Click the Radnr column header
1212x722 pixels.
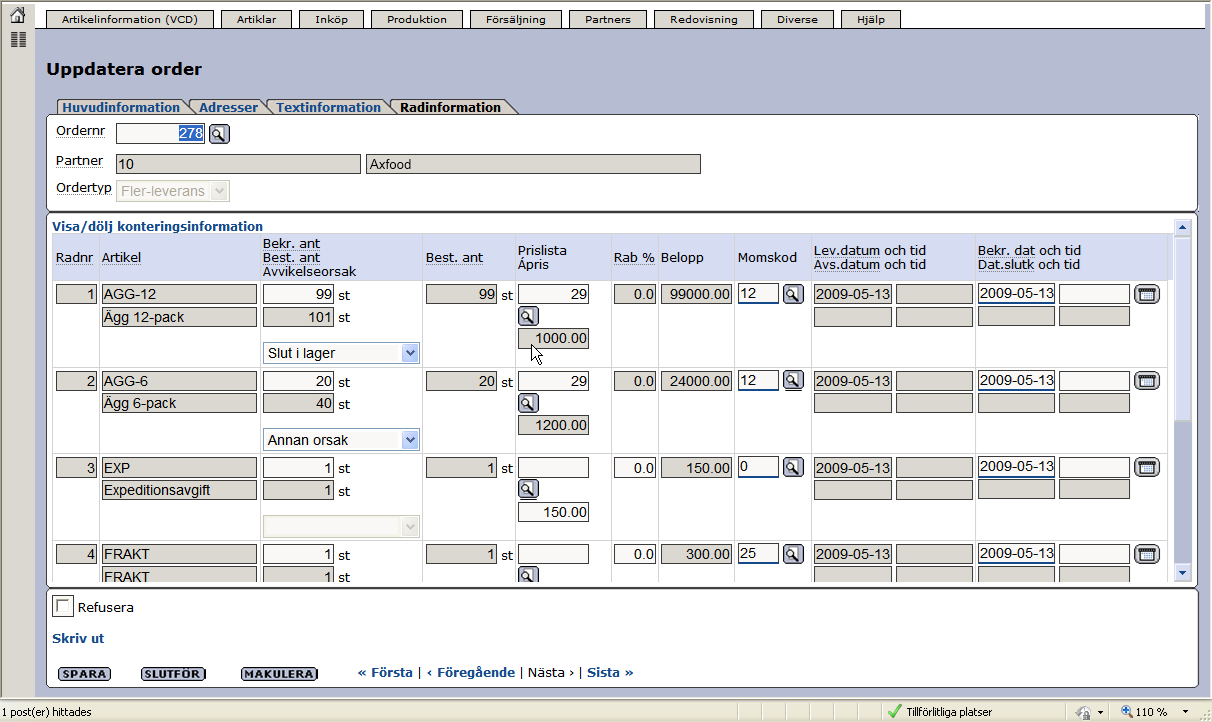[x=74, y=258]
